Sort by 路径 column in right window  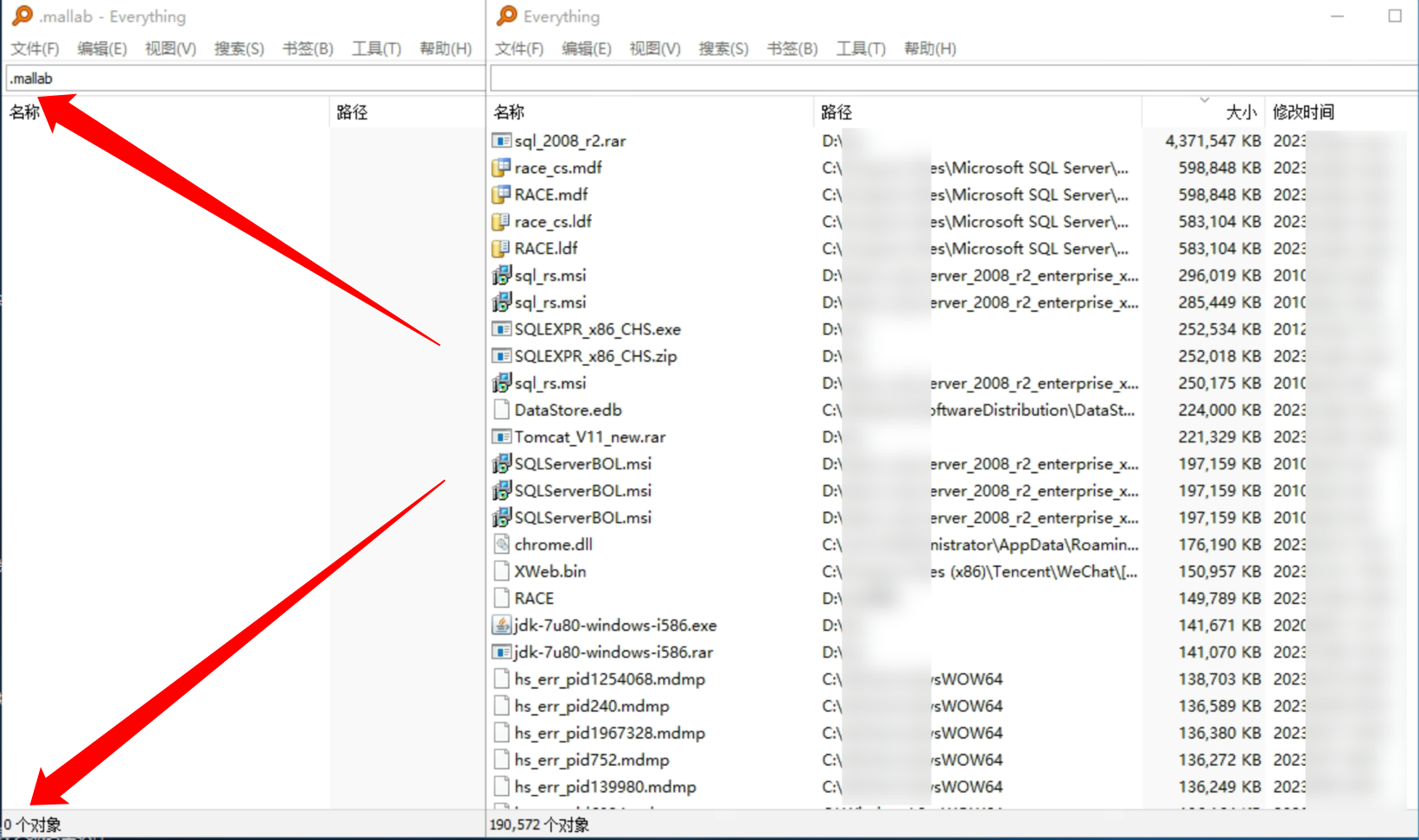pos(977,111)
